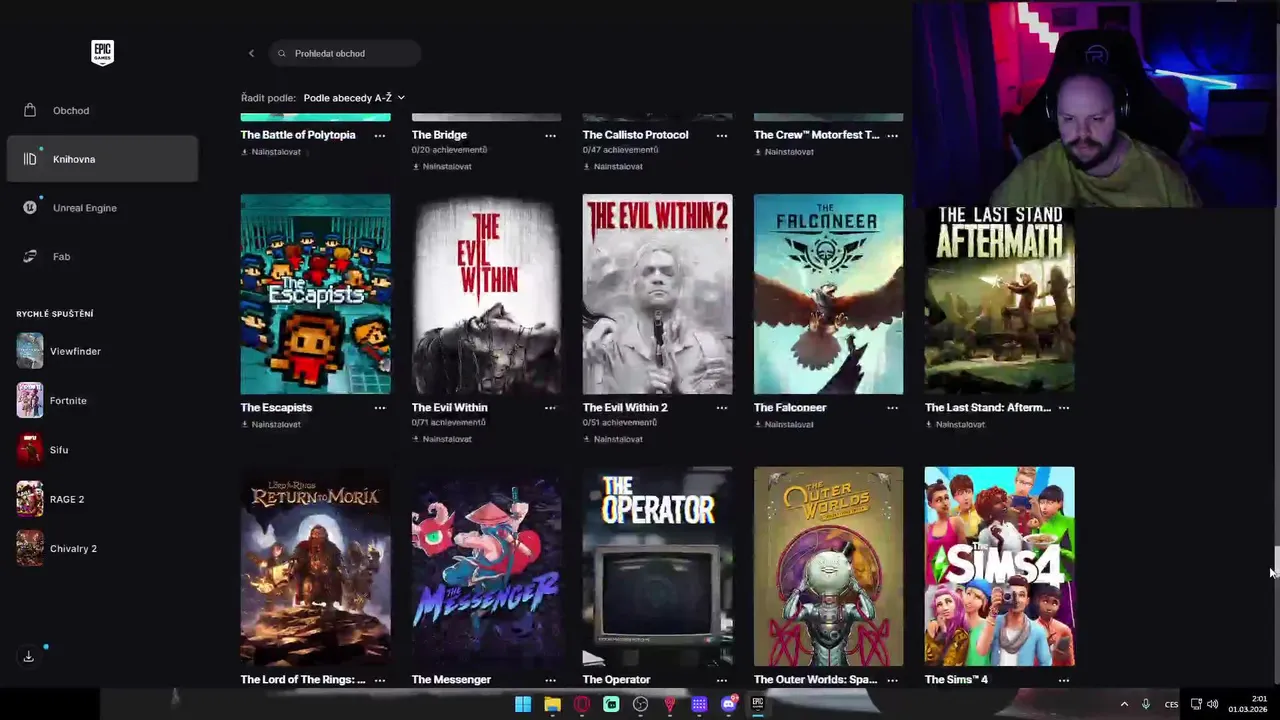Open options menu for The Falconeer
The image size is (1280, 720).
pyautogui.click(x=892, y=408)
